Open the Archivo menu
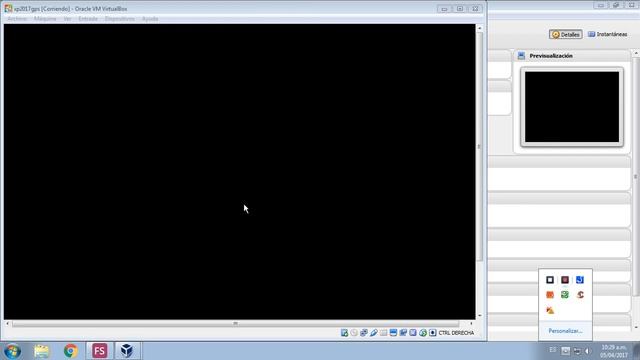This screenshot has width=640, height=360. coord(17,19)
